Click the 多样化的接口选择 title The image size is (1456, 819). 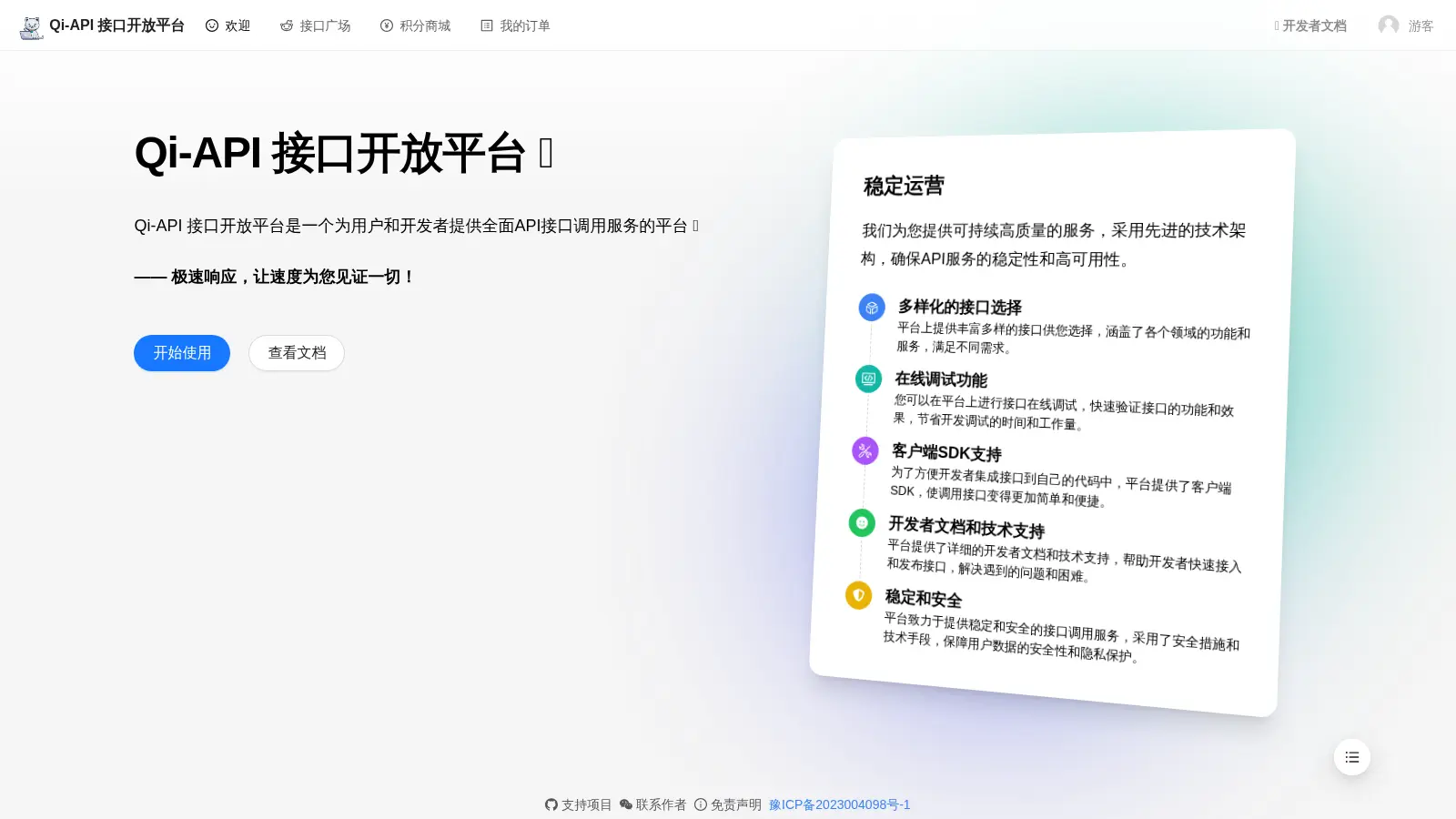(959, 308)
